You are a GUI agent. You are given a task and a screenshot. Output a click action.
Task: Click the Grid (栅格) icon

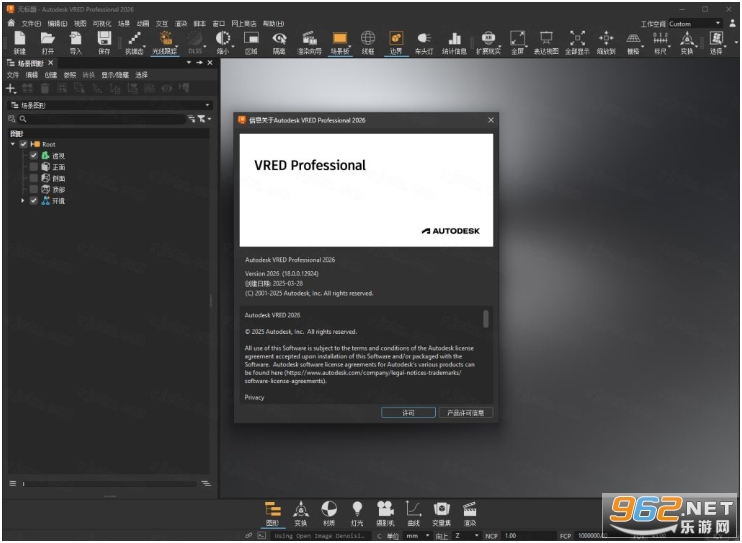[633, 39]
